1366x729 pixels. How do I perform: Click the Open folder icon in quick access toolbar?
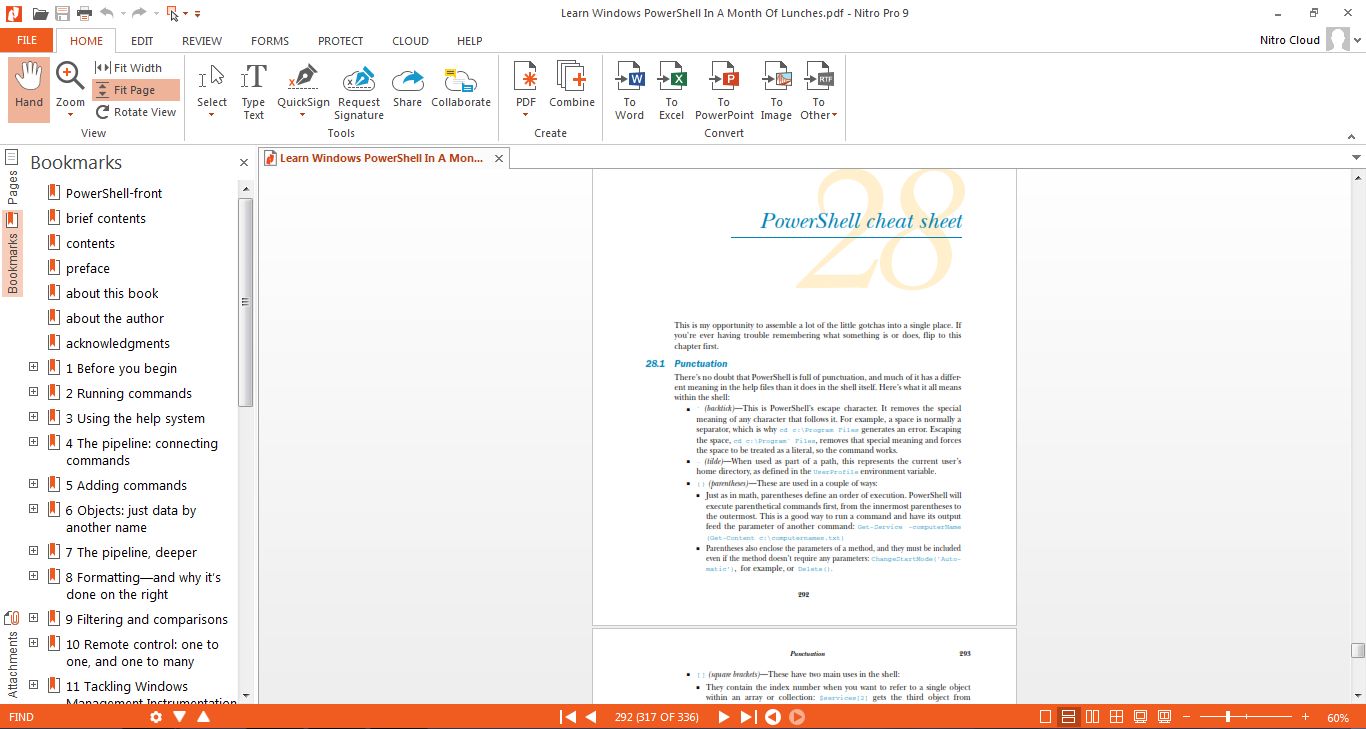(40, 13)
